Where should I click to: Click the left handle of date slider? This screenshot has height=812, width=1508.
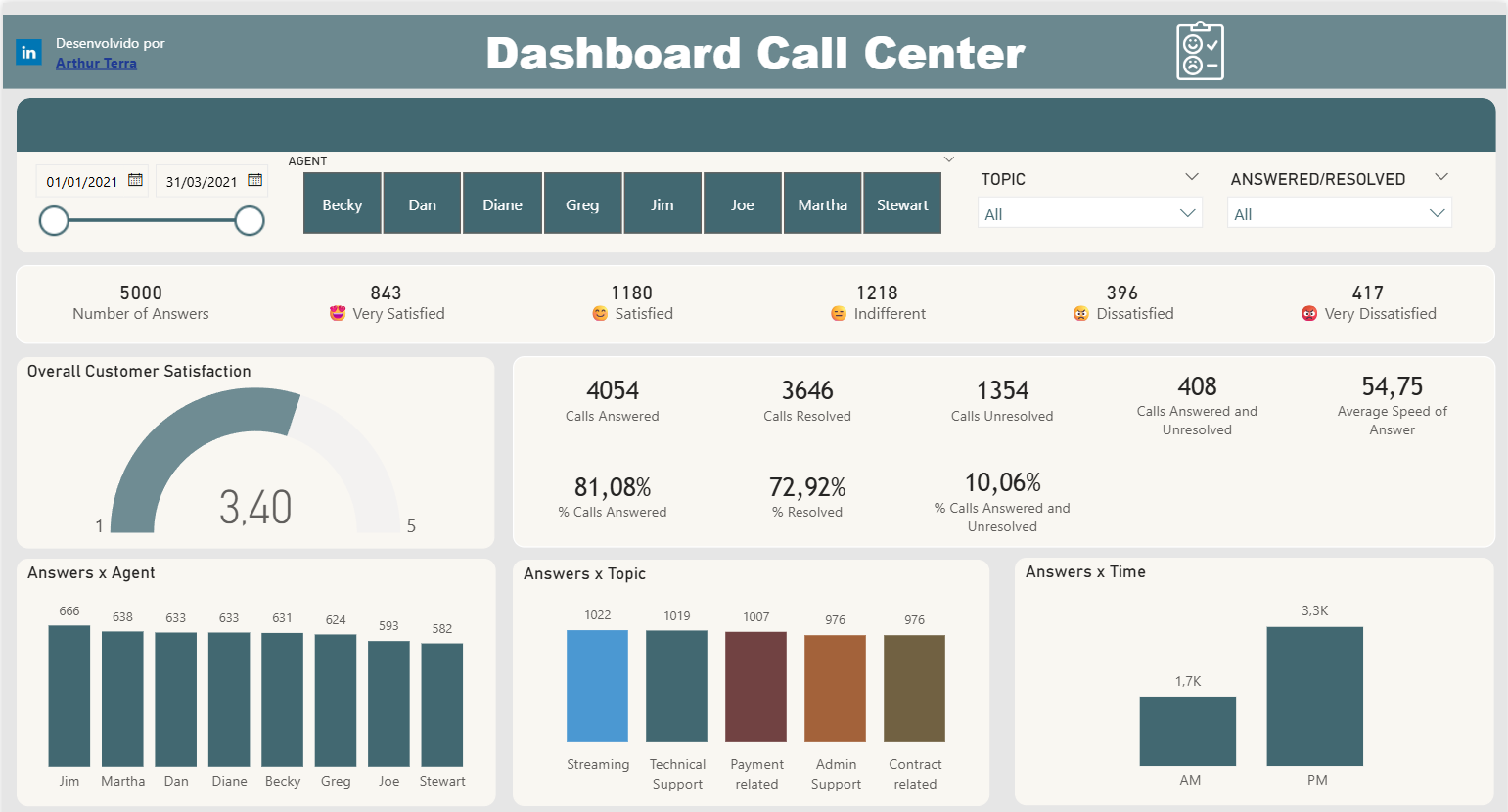pos(54,221)
